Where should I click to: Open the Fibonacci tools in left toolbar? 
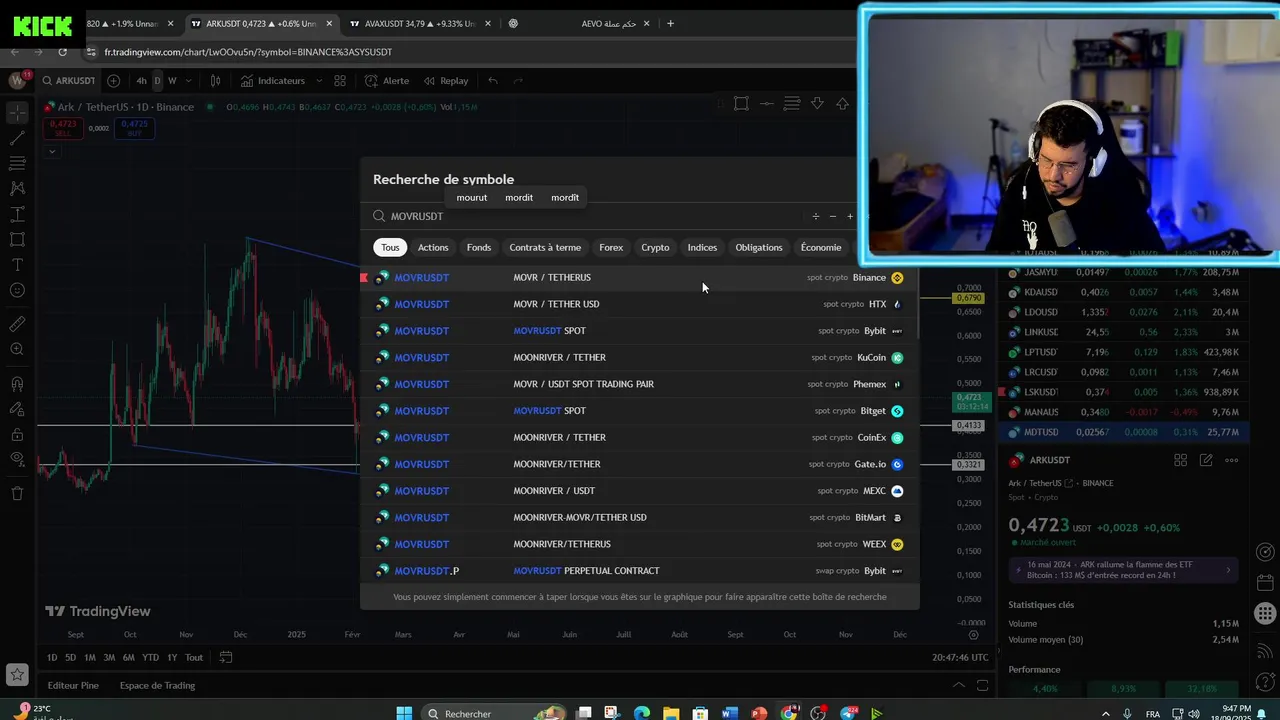17,163
